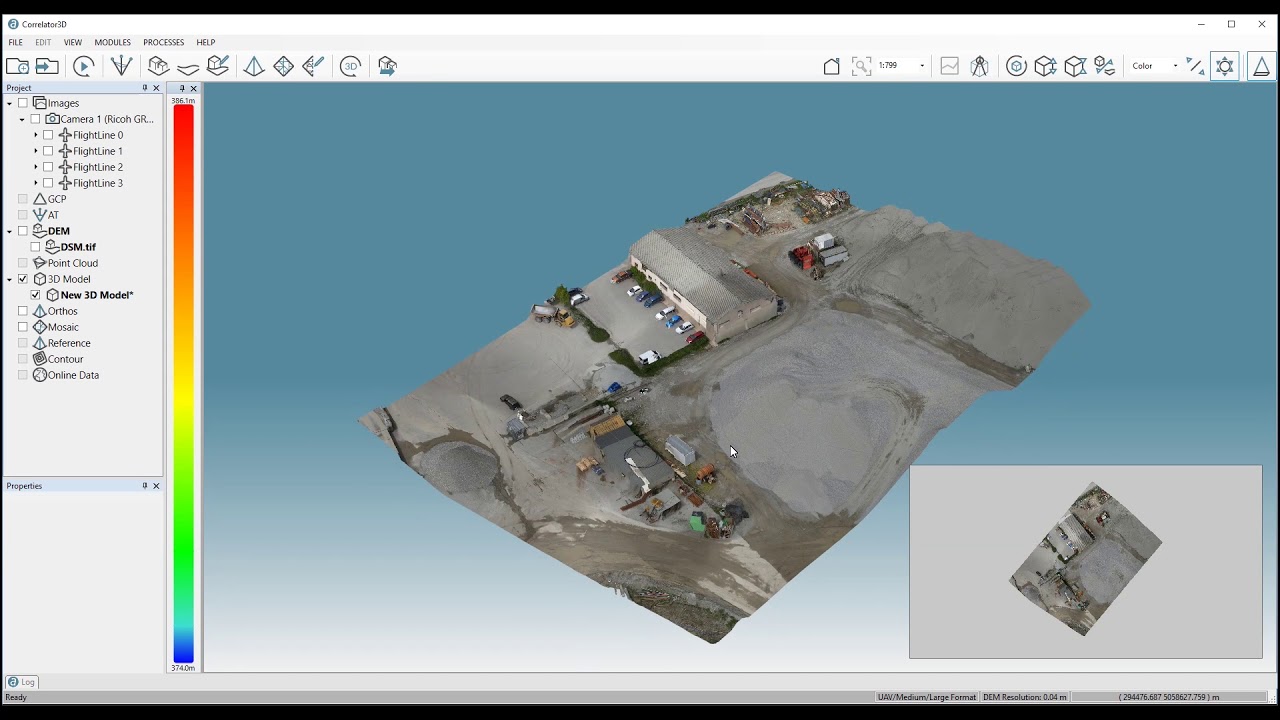Open the EDIT menu
This screenshot has height=720, width=1280.
point(43,43)
